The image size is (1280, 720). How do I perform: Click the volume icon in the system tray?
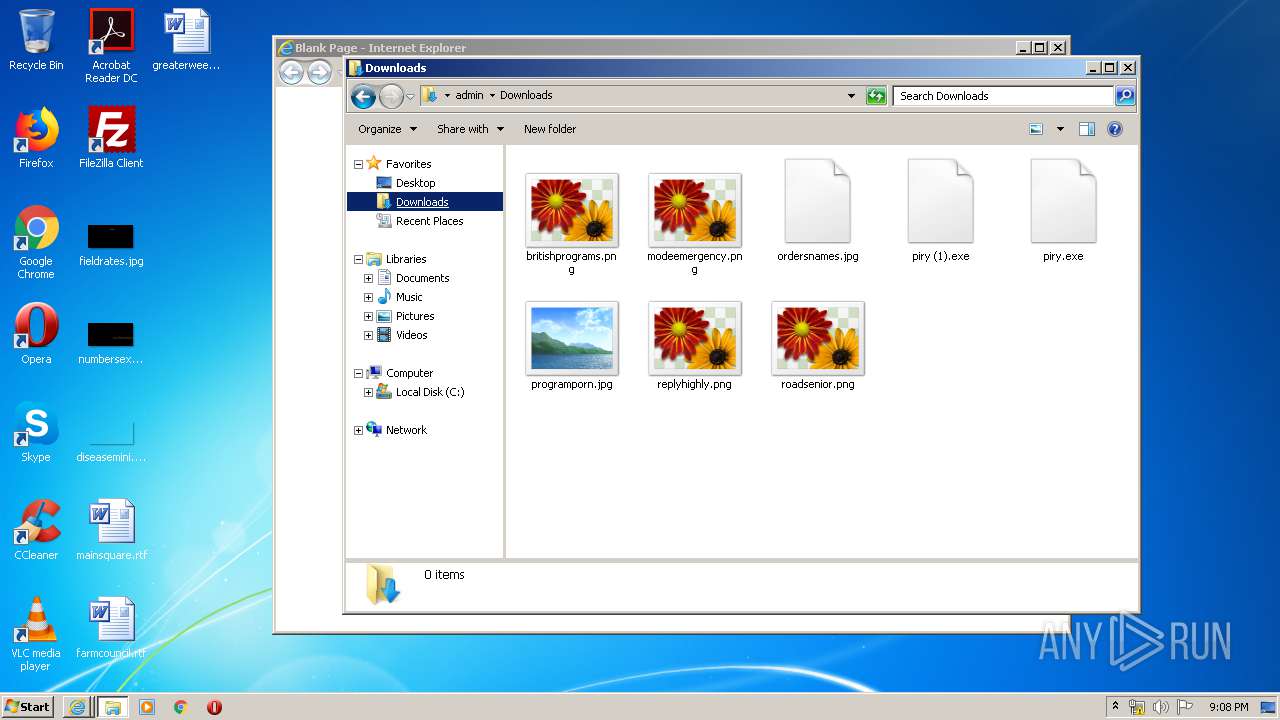[1161, 707]
